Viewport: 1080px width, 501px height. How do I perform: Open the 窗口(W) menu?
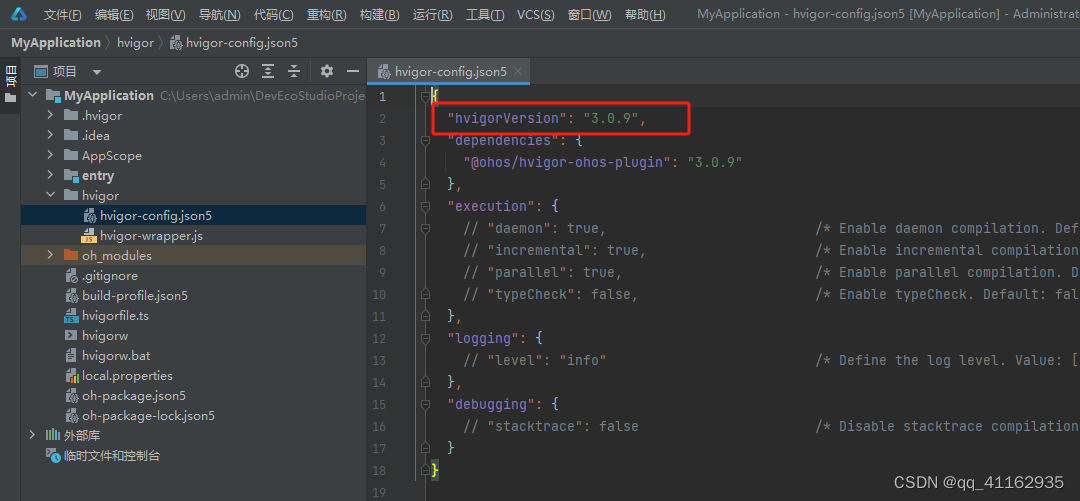(589, 14)
